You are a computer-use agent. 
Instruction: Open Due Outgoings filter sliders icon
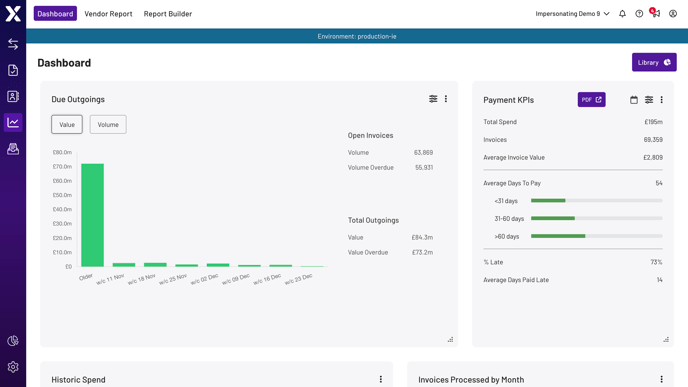(433, 99)
